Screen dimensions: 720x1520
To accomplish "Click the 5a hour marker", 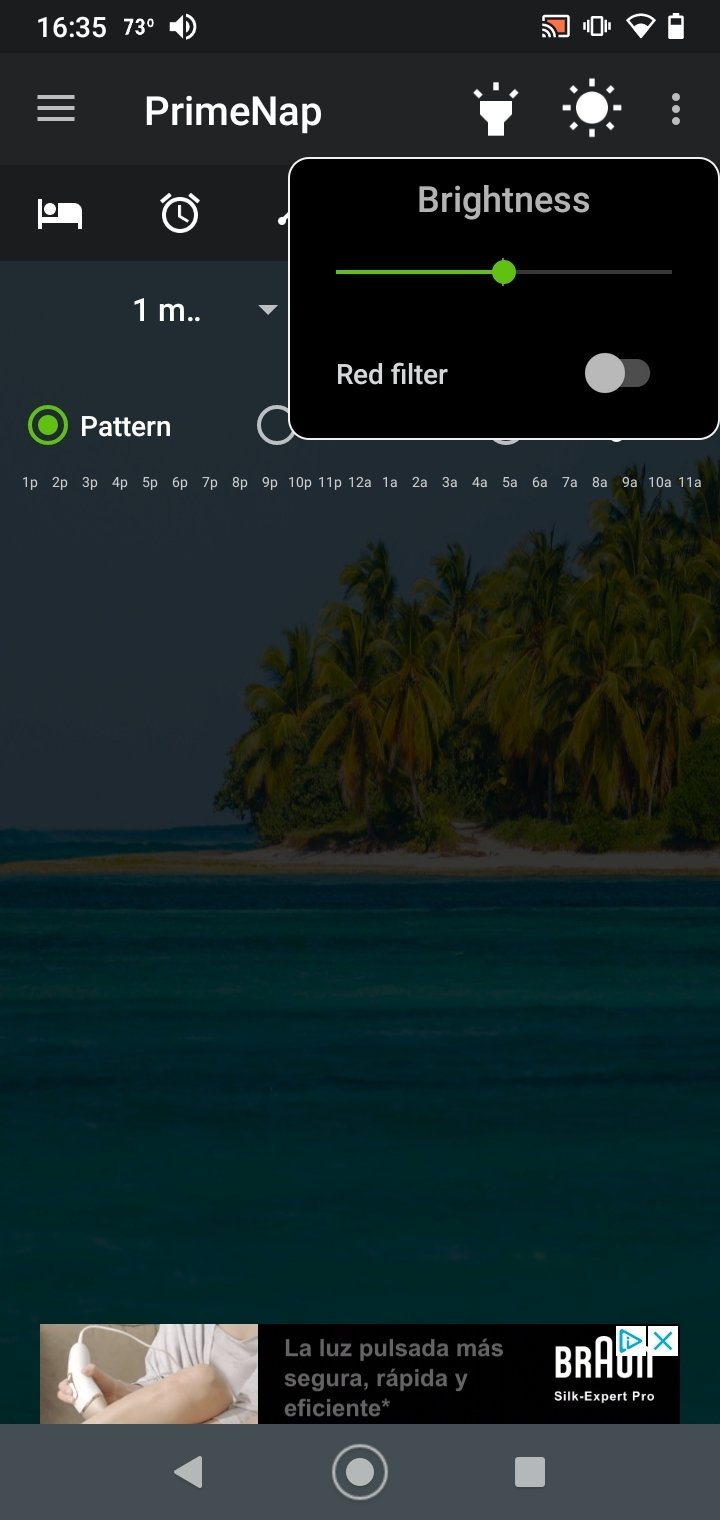I will [x=510, y=483].
